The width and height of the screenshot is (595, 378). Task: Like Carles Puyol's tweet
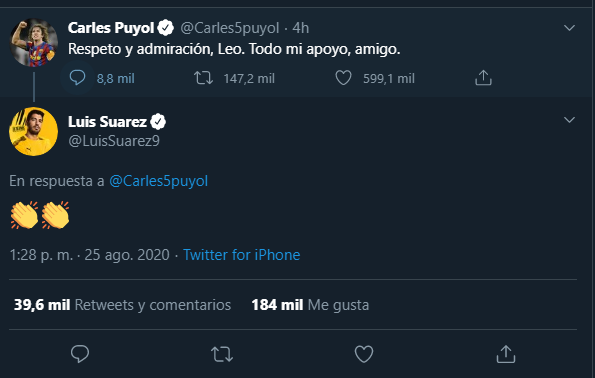[x=343, y=78]
